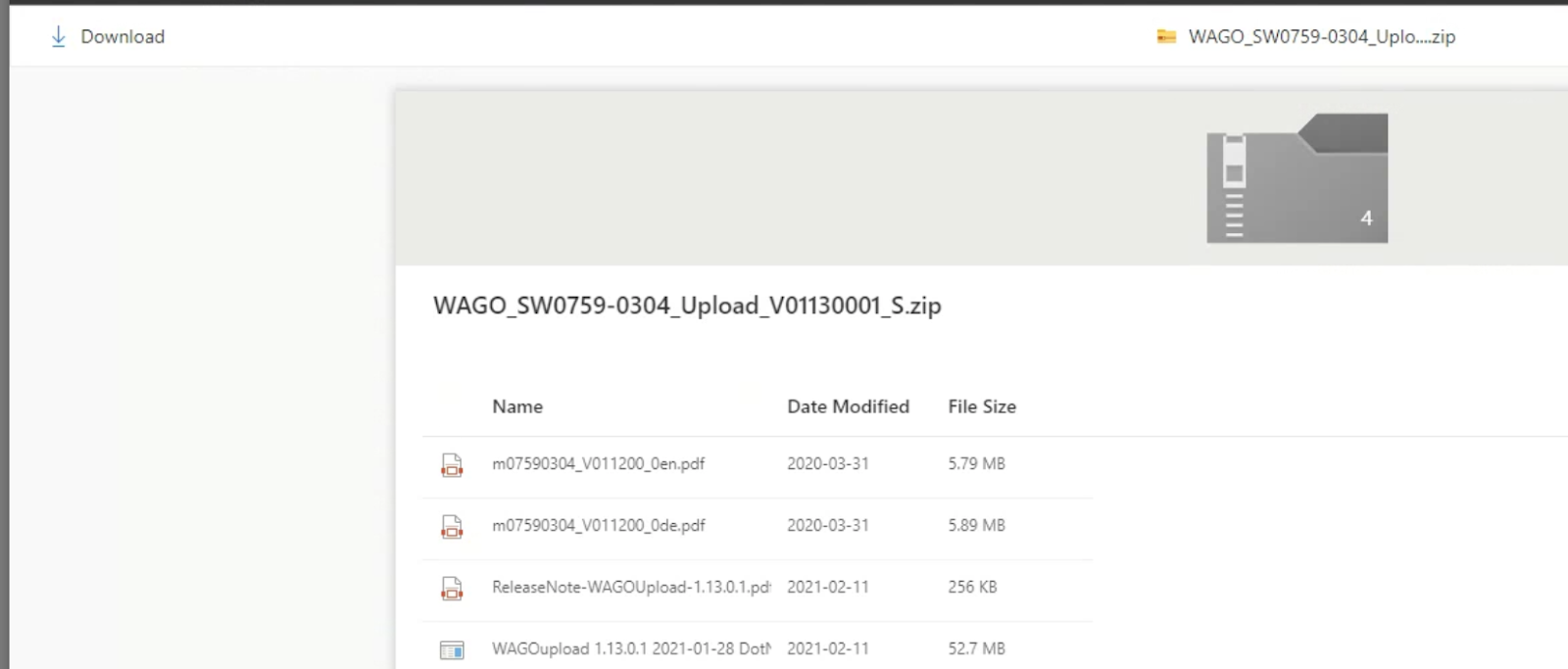Image resolution: width=1568 pixels, height=669 pixels.
Task: Click PDF icon for m07590304_V011200_0de.pdf
Action: [x=452, y=527]
